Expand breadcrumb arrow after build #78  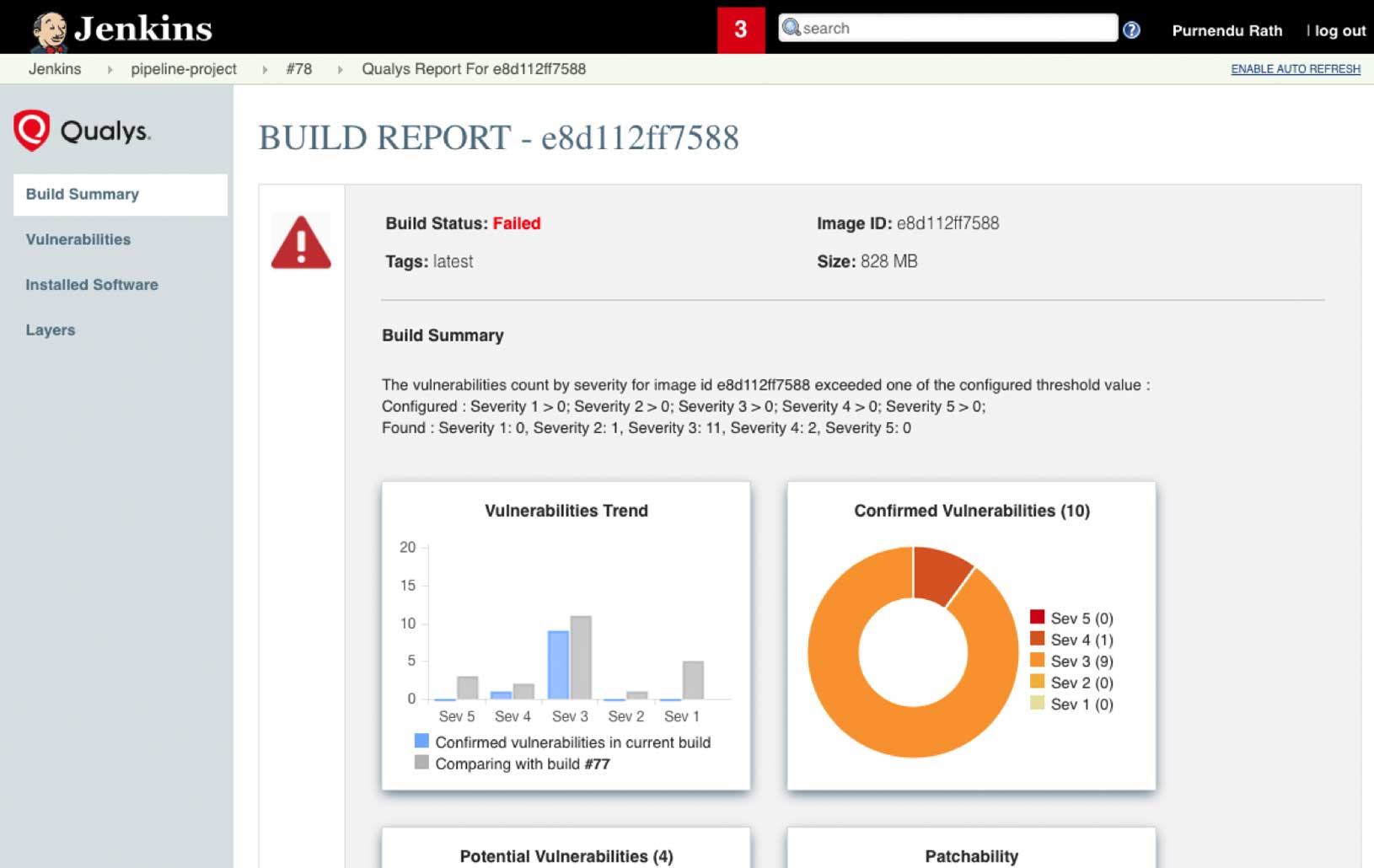(x=340, y=69)
